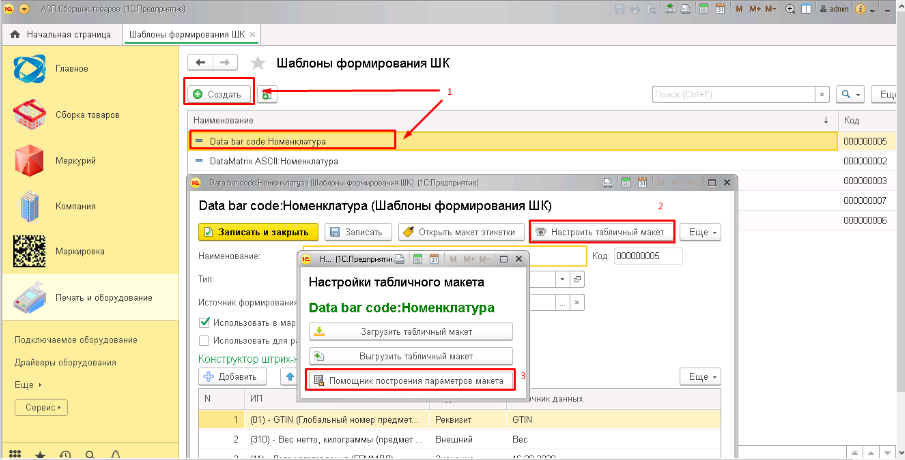Toggle panel layout icon in title bar
Viewport: 905px width, 460px height.
(x=806, y=9)
